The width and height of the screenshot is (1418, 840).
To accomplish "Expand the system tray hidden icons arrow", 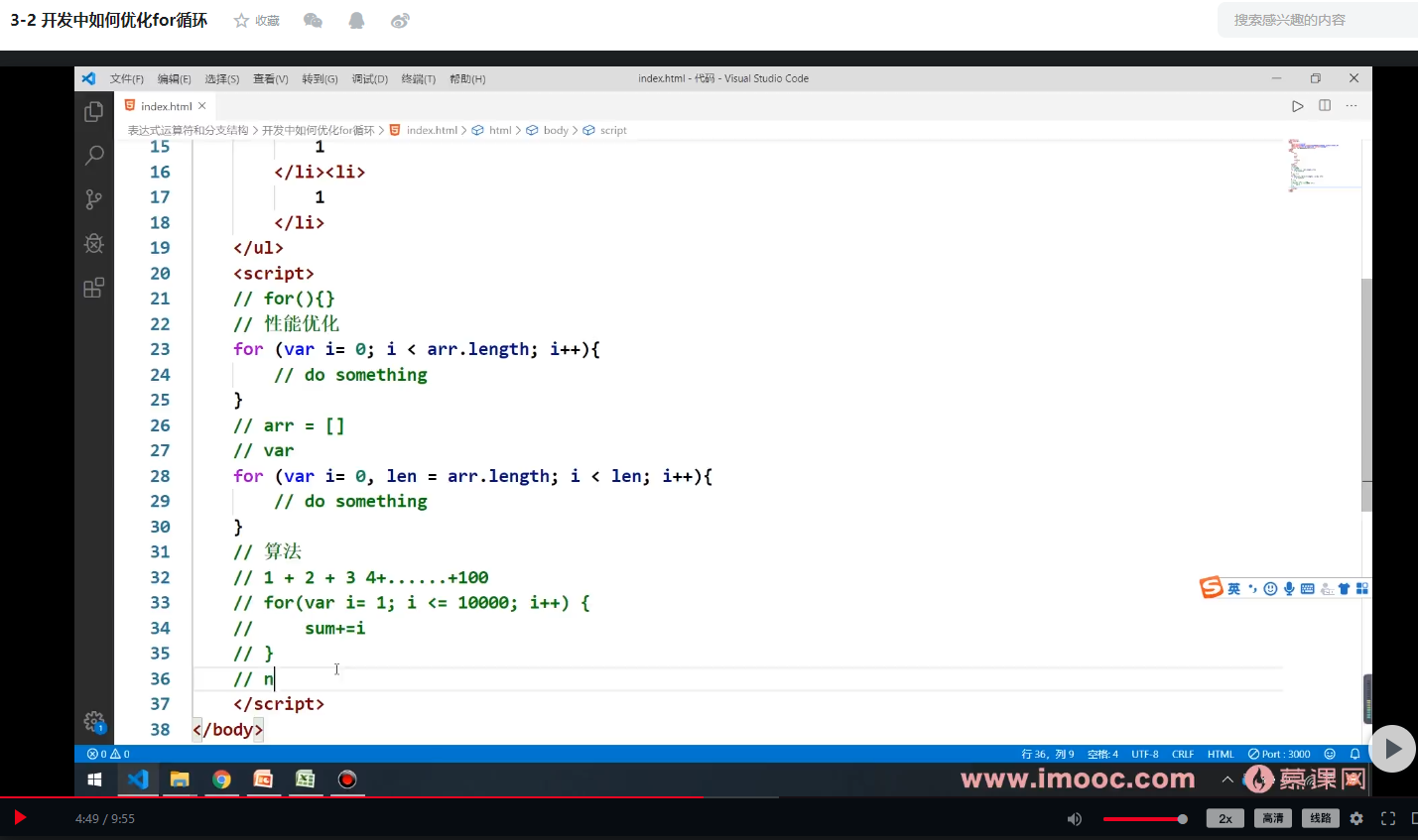I will 1227,780.
